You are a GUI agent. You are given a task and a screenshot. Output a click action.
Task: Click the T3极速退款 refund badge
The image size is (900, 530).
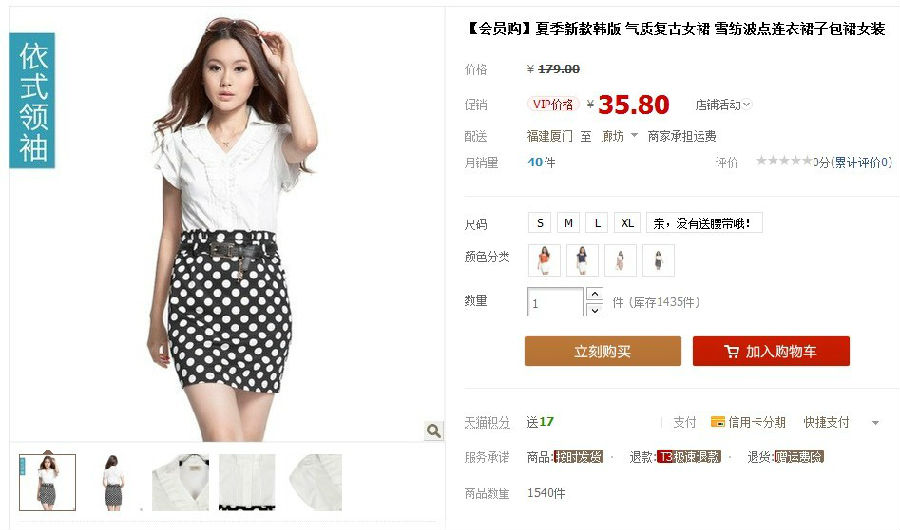[689, 457]
